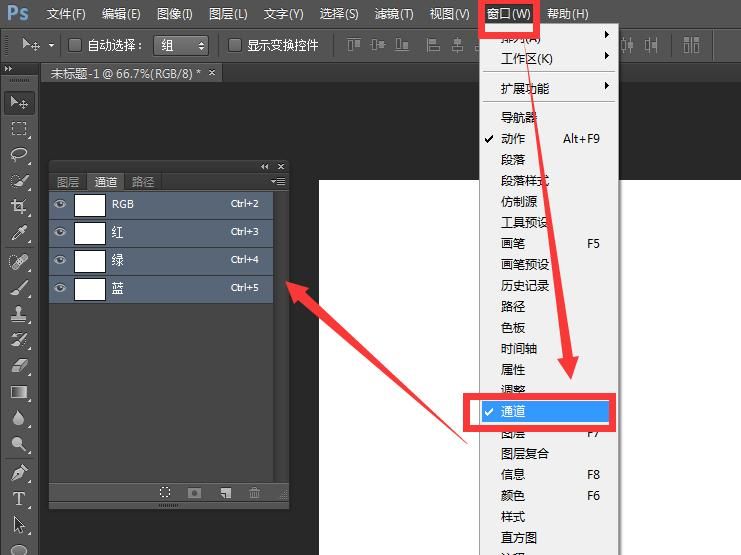The image size is (741, 555).
Task: Collapse the channels panel double-arrow
Action: 265,166
